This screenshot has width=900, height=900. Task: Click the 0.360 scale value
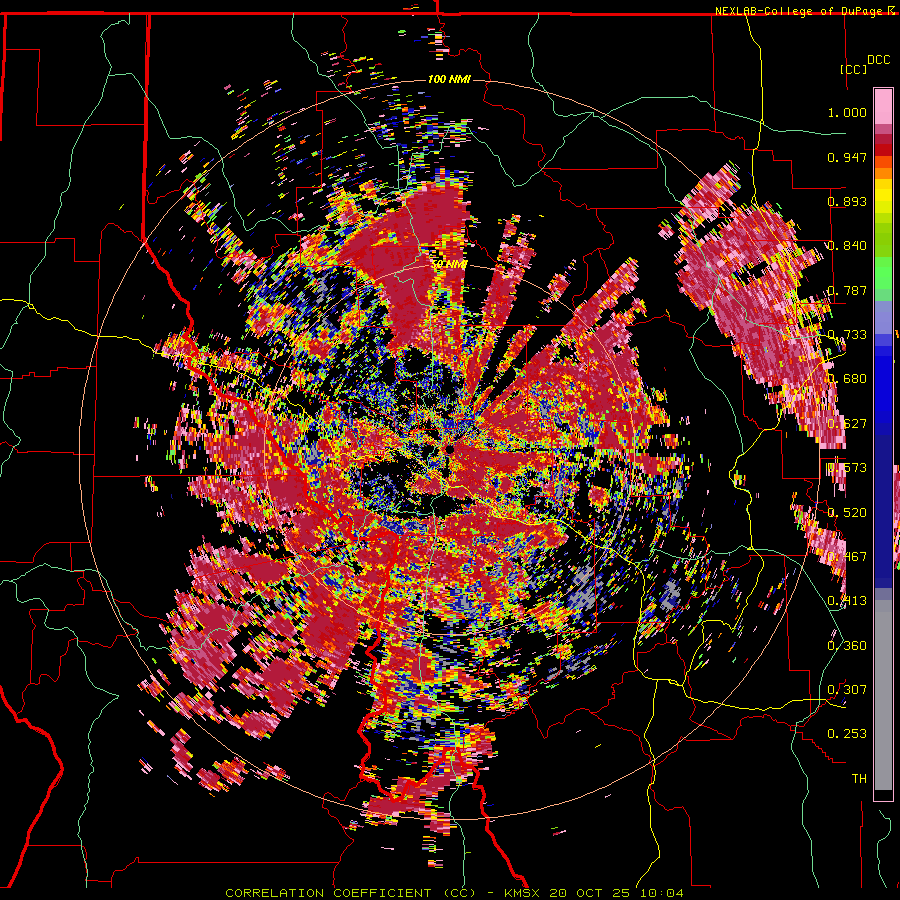click(x=847, y=645)
